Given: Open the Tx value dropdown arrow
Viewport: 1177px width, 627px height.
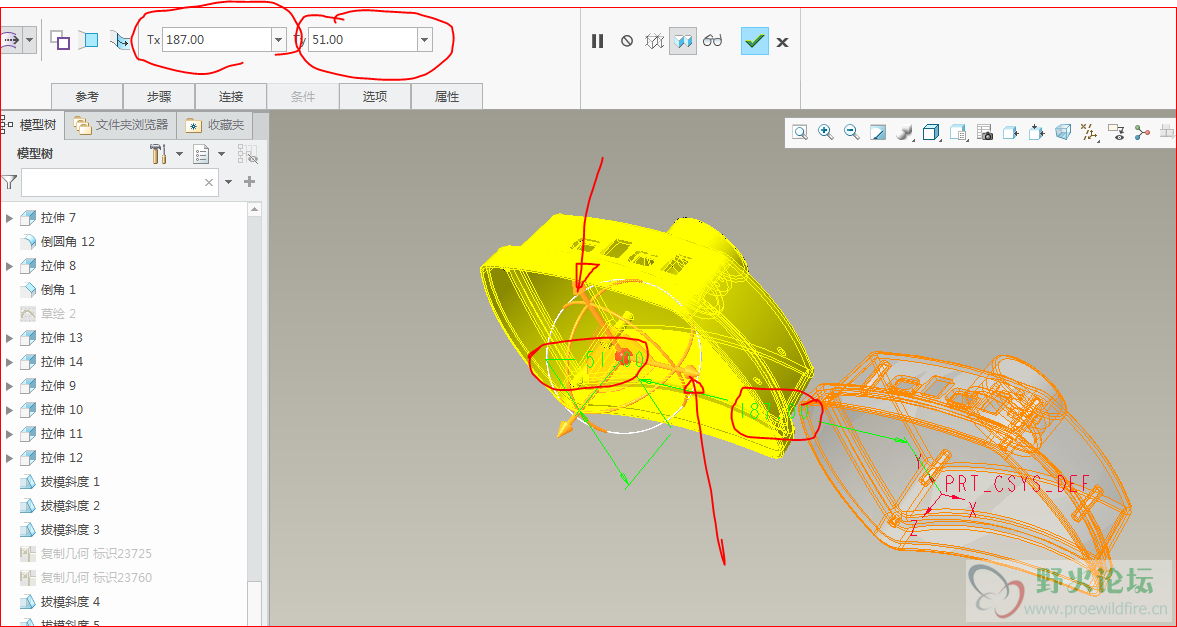Looking at the screenshot, I should [x=279, y=40].
